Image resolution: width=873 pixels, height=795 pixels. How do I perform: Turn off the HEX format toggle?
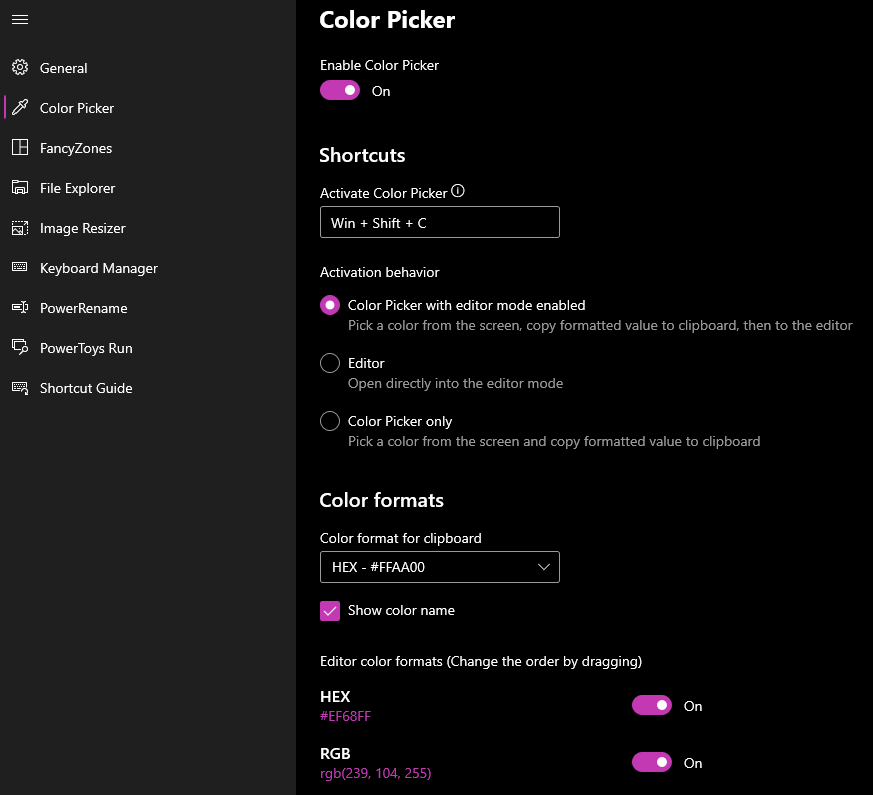(x=652, y=706)
